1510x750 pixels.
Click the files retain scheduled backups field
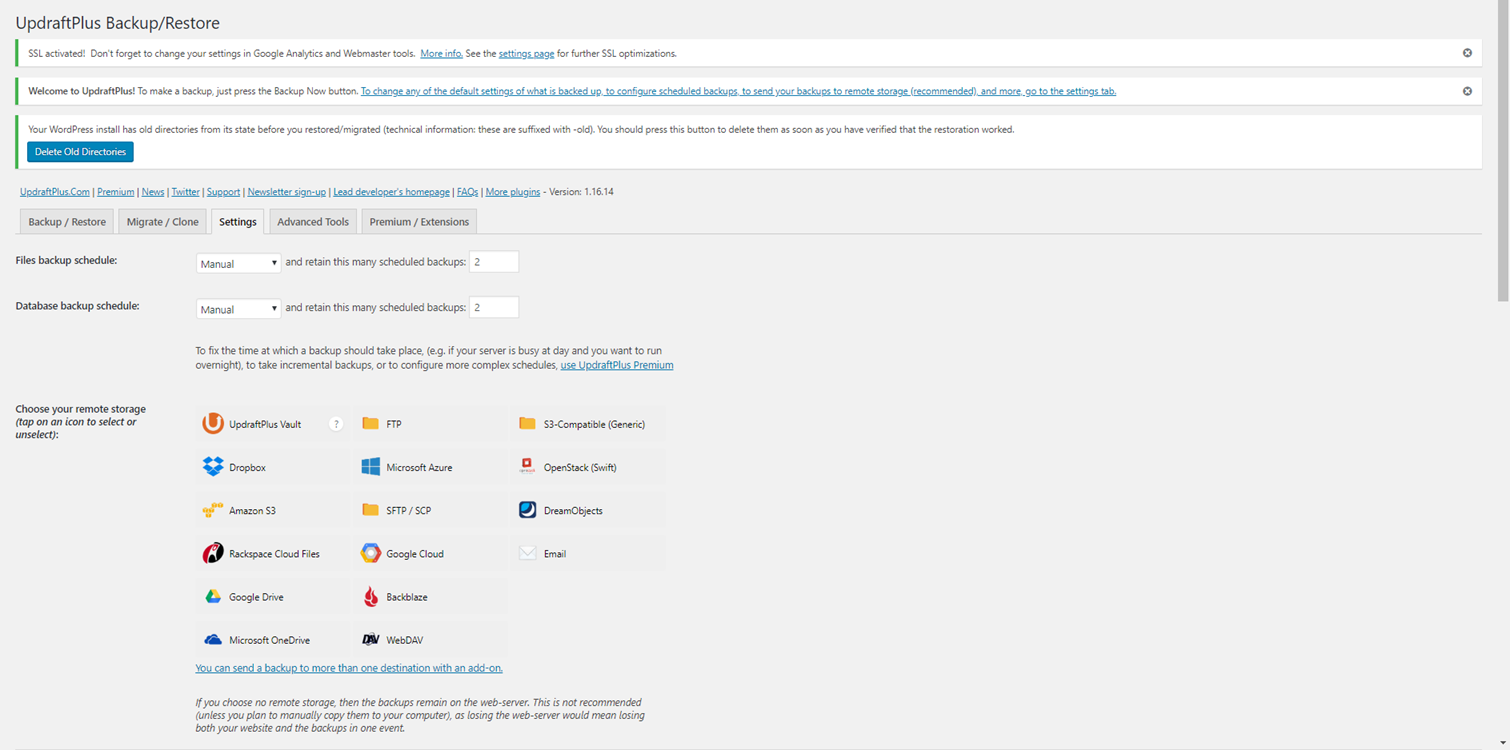pos(494,262)
